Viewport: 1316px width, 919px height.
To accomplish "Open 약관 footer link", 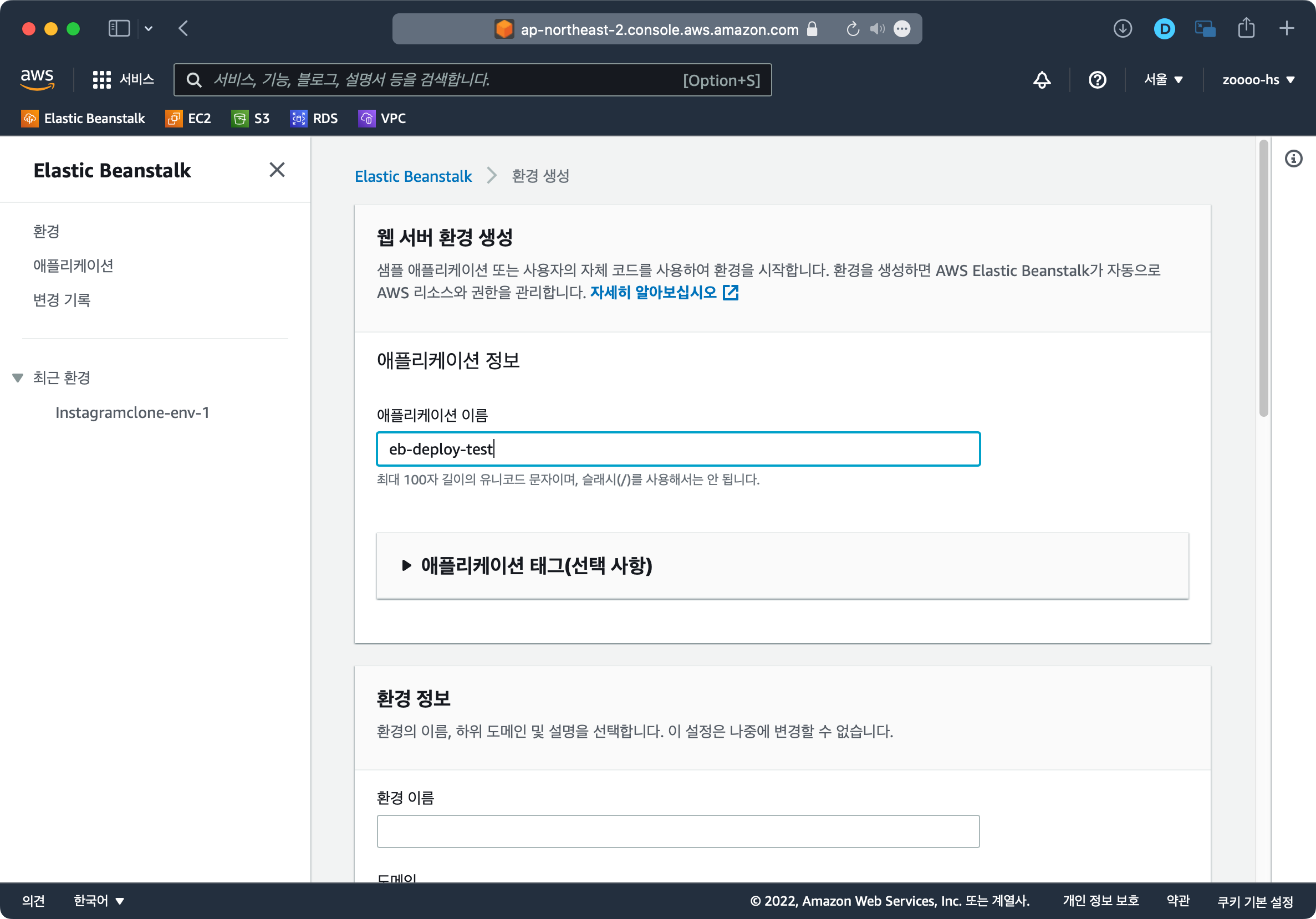I will (x=1178, y=900).
